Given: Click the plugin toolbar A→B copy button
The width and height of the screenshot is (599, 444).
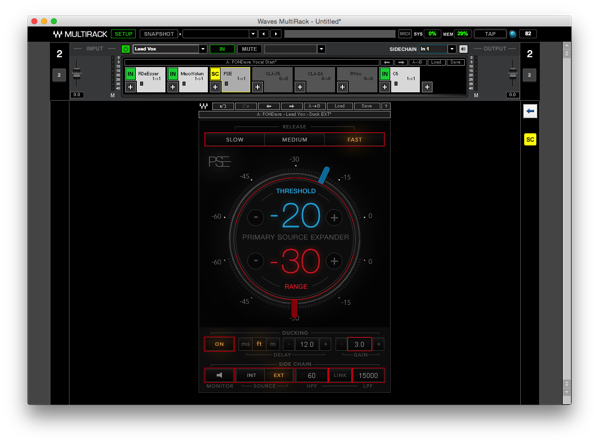Looking at the screenshot, I should (314, 106).
